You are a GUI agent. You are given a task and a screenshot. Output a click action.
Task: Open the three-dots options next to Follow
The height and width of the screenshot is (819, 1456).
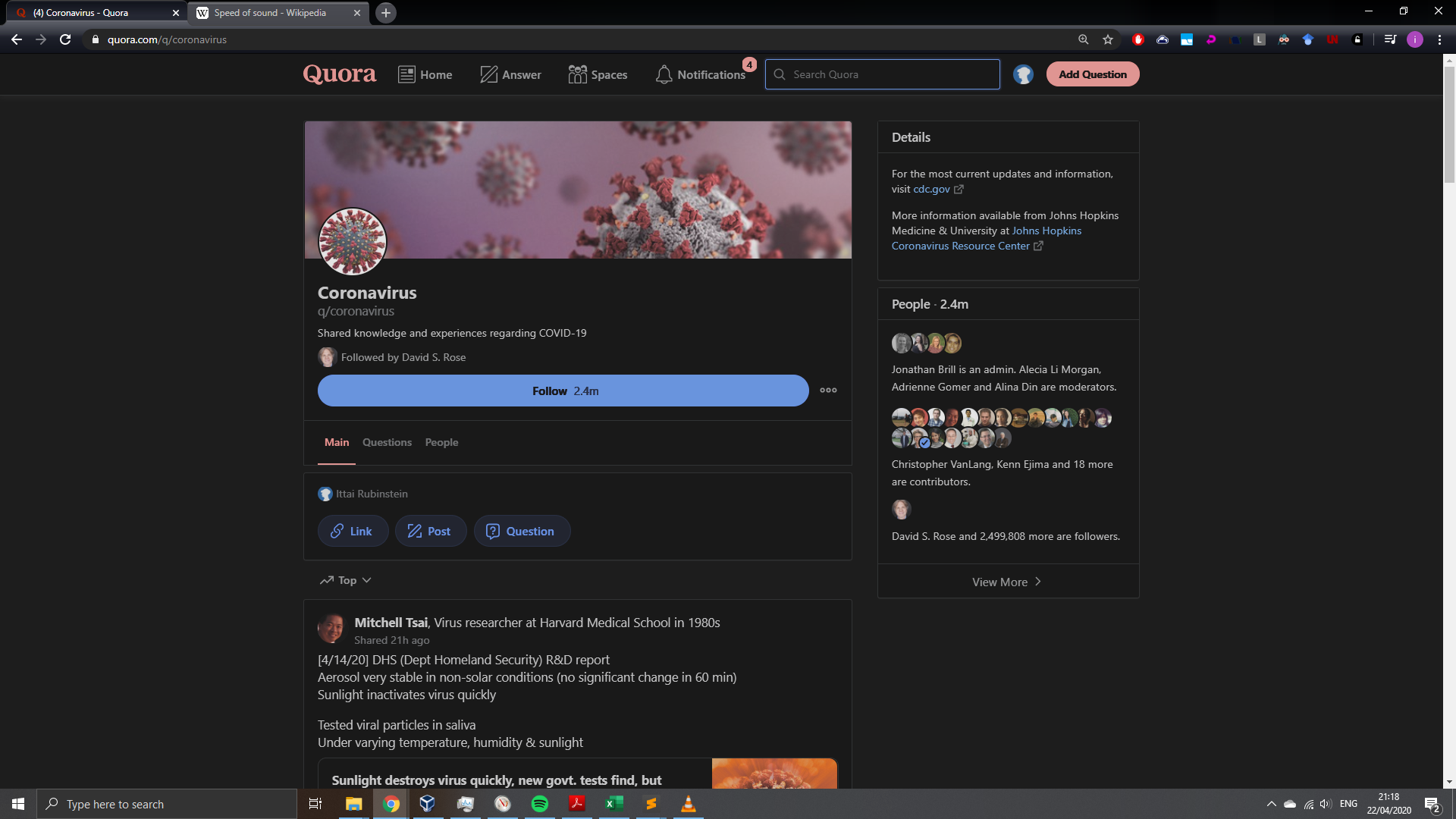pyautogui.click(x=828, y=390)
